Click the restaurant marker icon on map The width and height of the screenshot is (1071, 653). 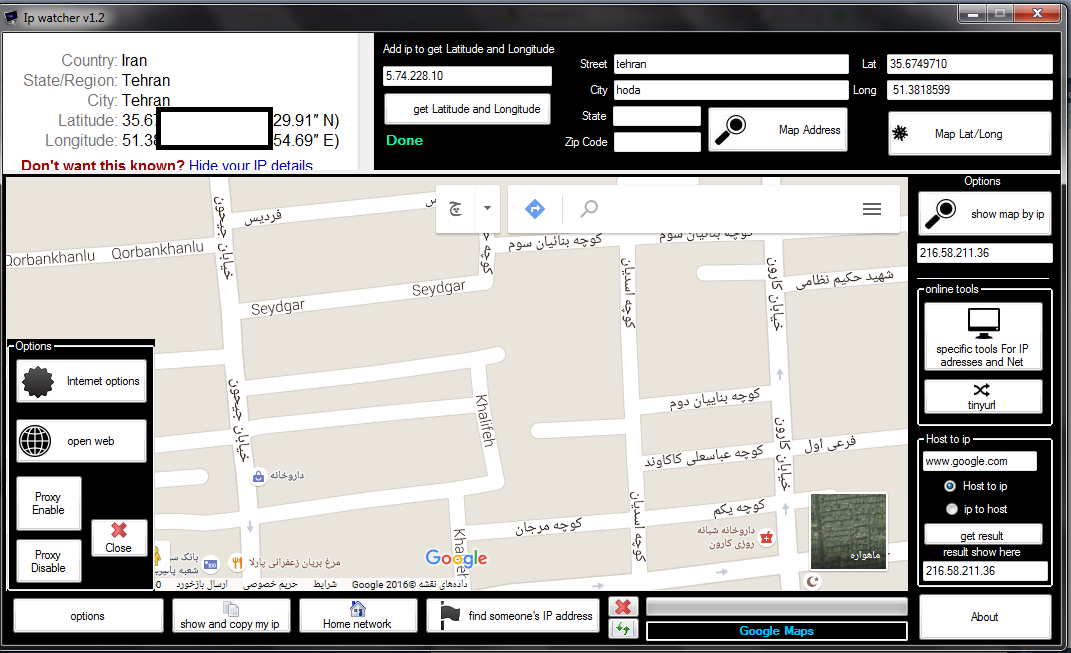pos(236,563)
